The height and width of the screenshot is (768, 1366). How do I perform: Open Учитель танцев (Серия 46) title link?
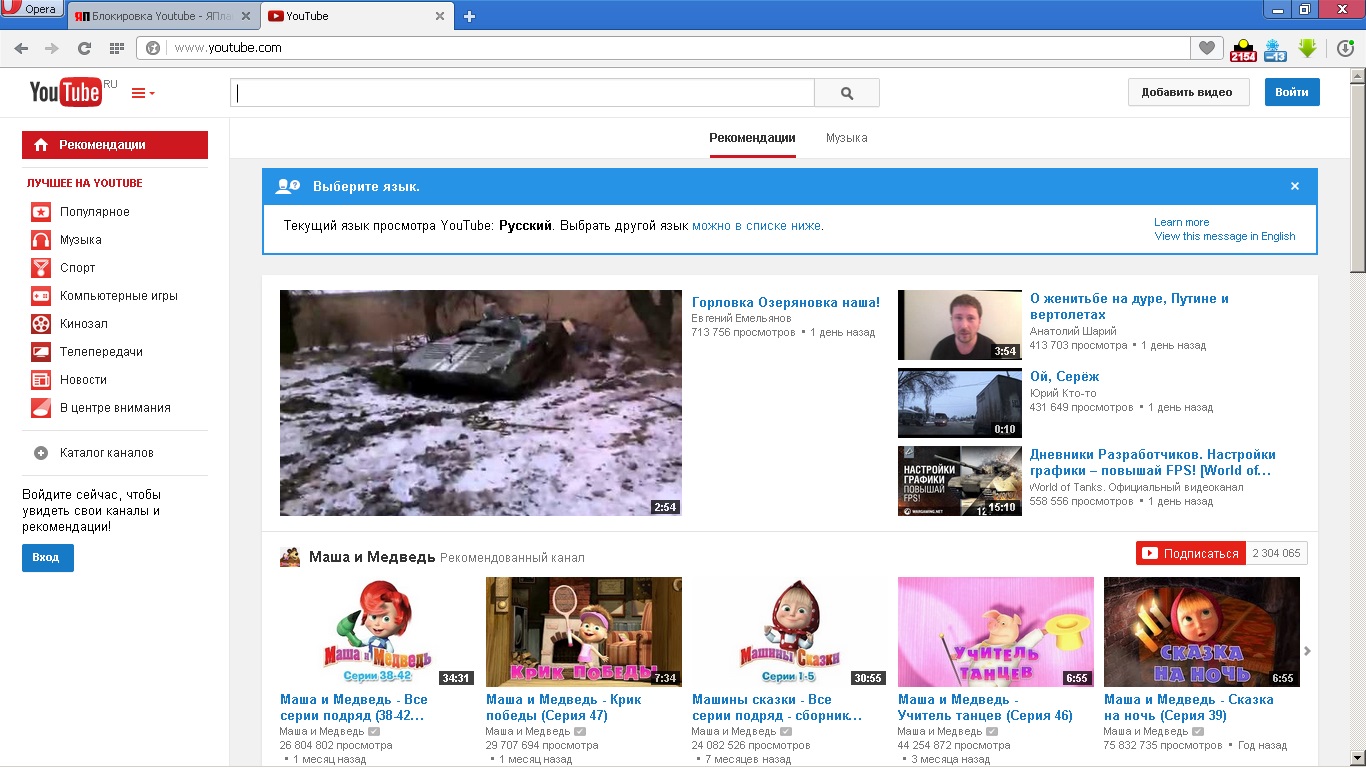tap(985, 708)
